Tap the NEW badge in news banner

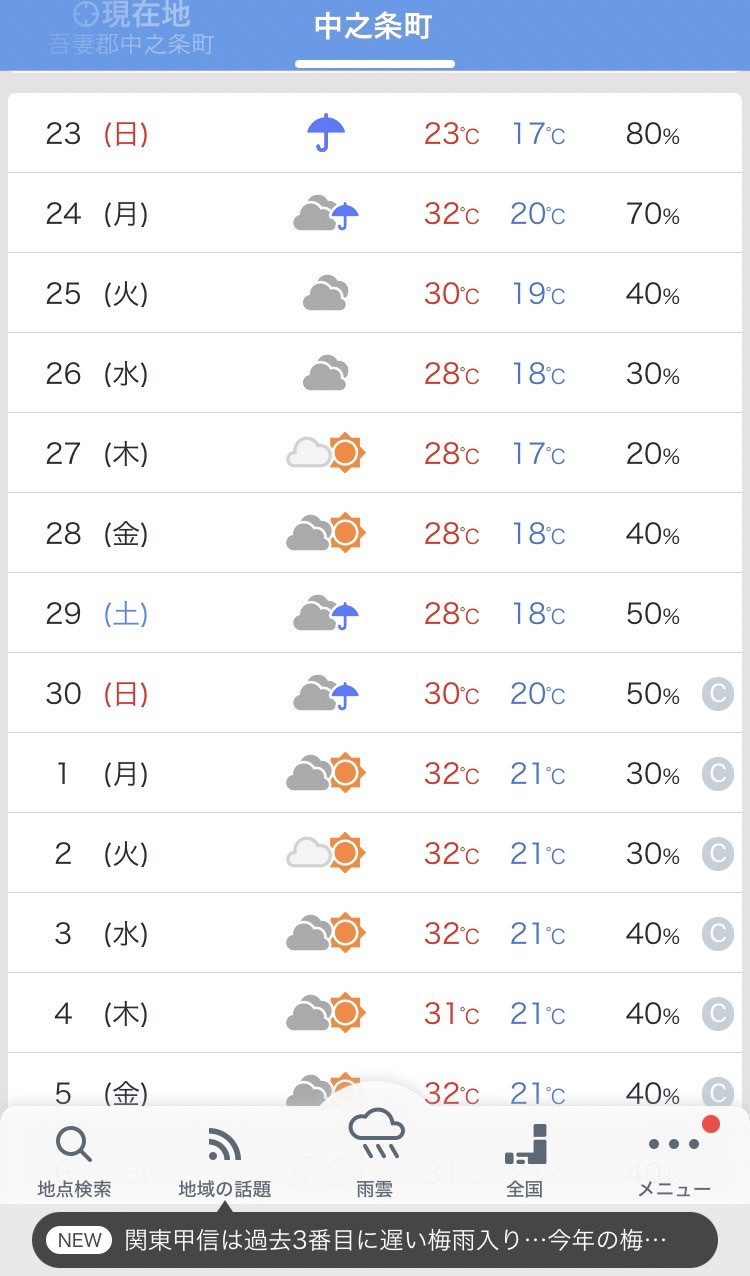point(80,1240)
